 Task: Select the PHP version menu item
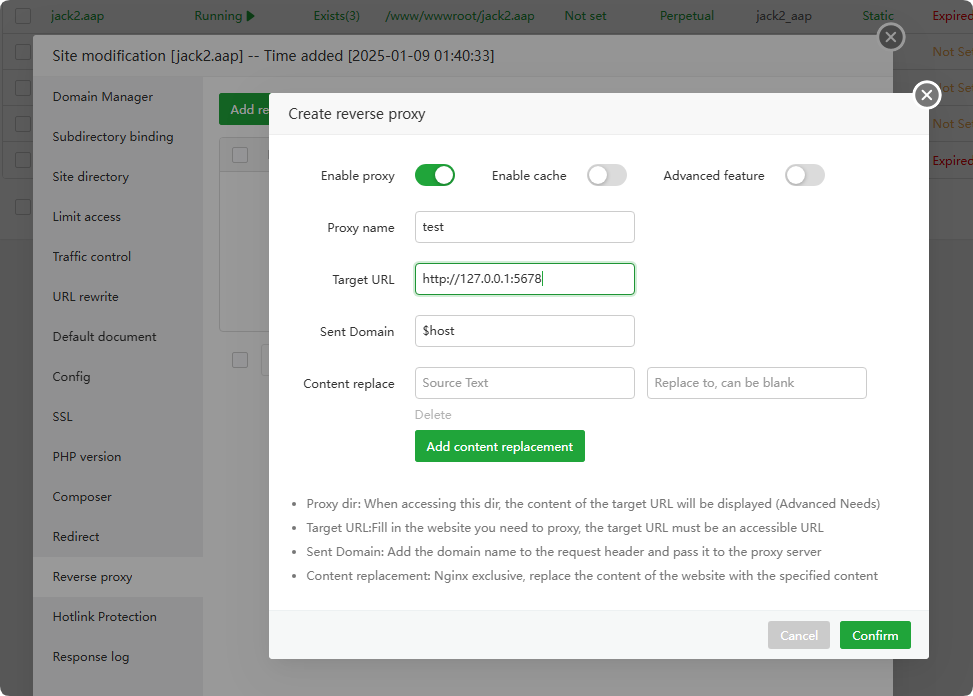(x=87, y=457)
